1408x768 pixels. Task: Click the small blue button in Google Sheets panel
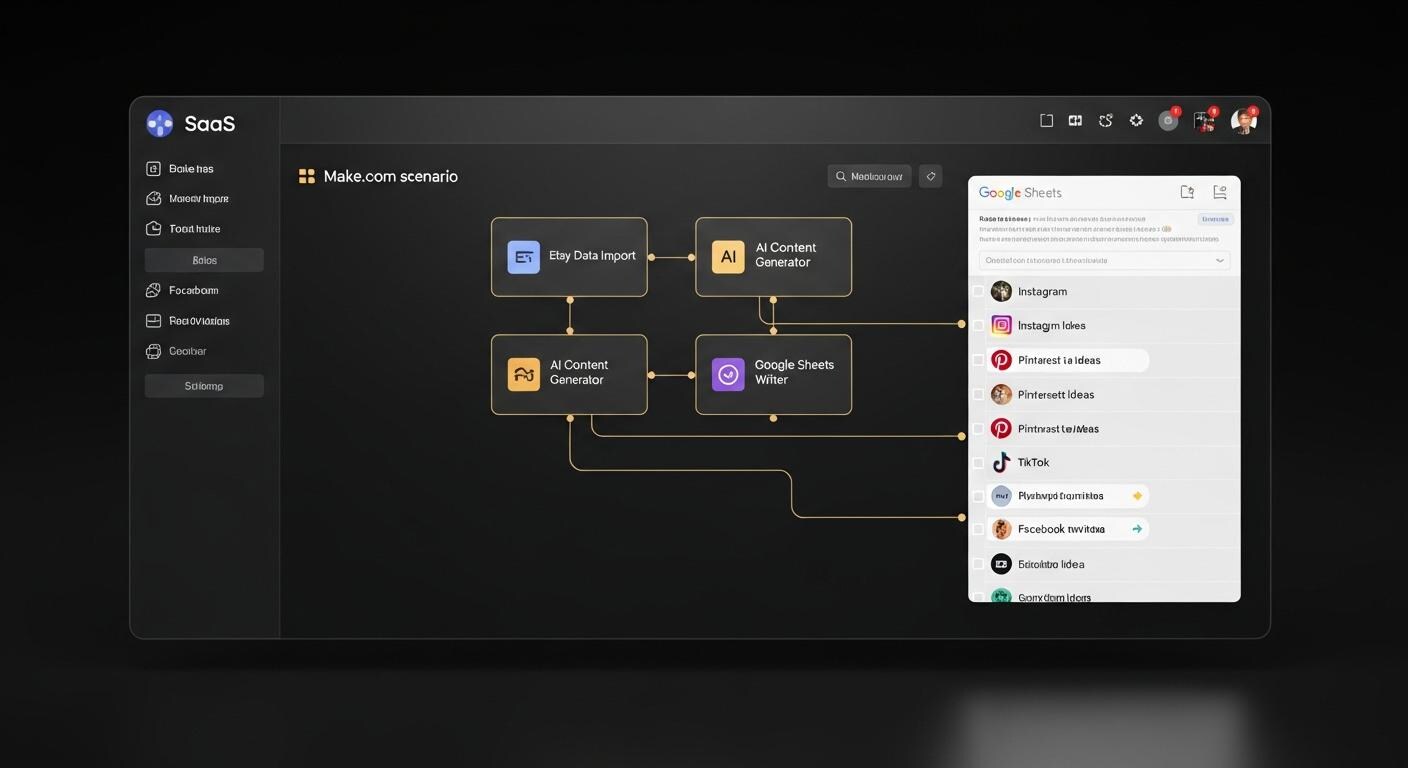pyautogui.click(x=1215, y=219)
